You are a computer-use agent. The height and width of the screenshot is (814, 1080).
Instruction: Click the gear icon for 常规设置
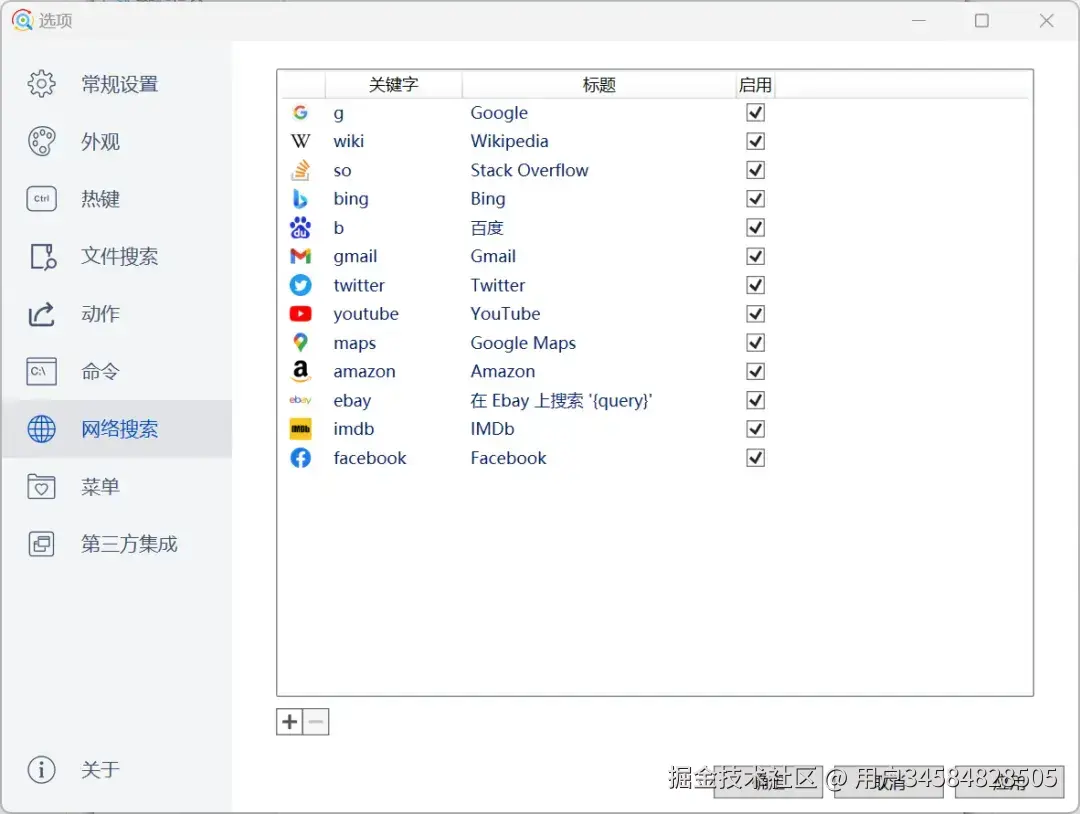[x=41, y=84]
